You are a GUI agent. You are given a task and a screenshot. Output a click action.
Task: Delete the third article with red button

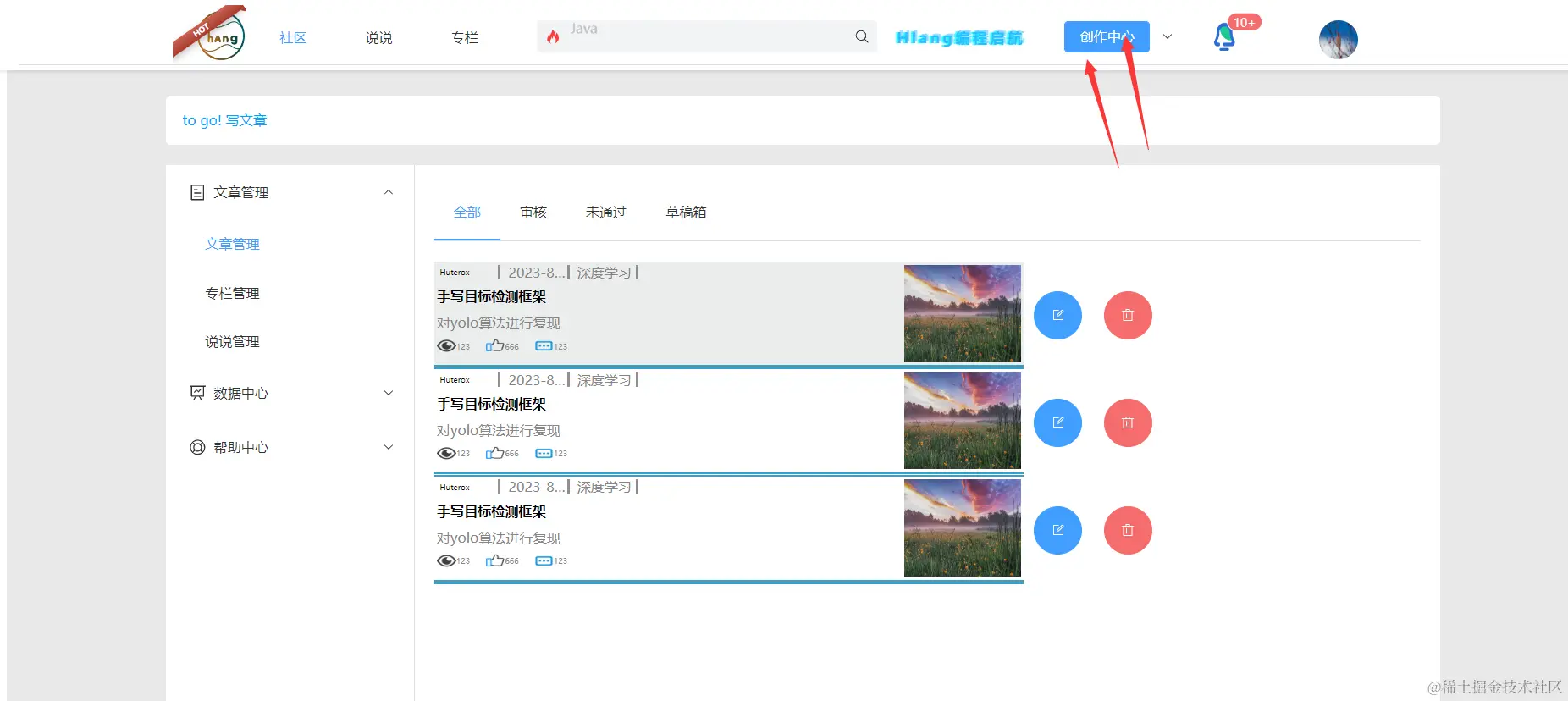tap(1128, 530)
